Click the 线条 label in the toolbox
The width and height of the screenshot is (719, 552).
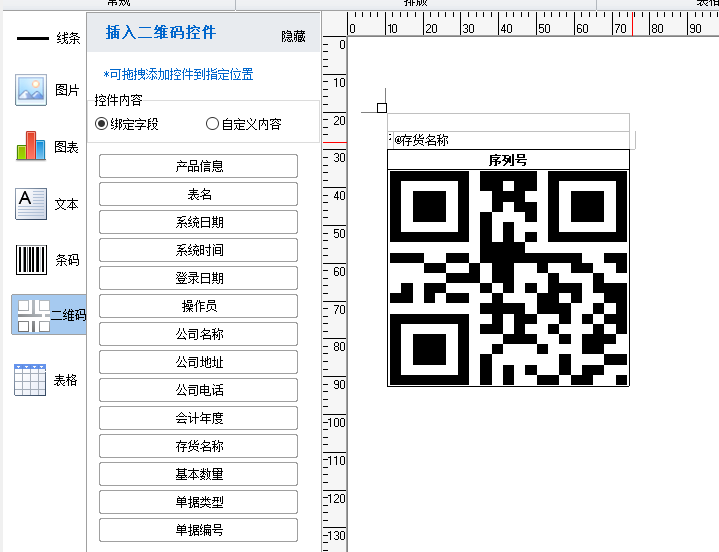pyautogui.click(x=68, y=38)
